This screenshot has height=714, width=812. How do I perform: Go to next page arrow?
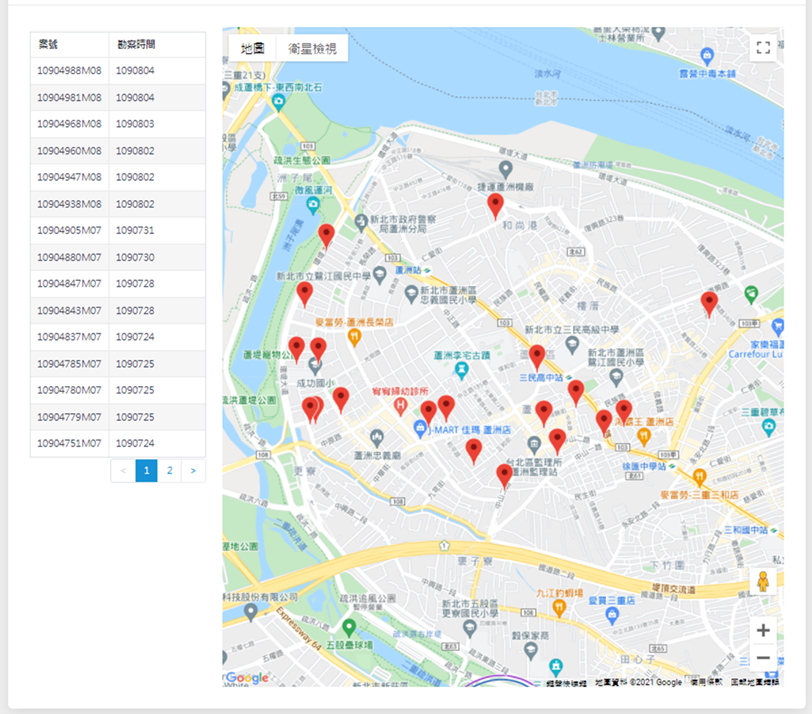point(193,471)
